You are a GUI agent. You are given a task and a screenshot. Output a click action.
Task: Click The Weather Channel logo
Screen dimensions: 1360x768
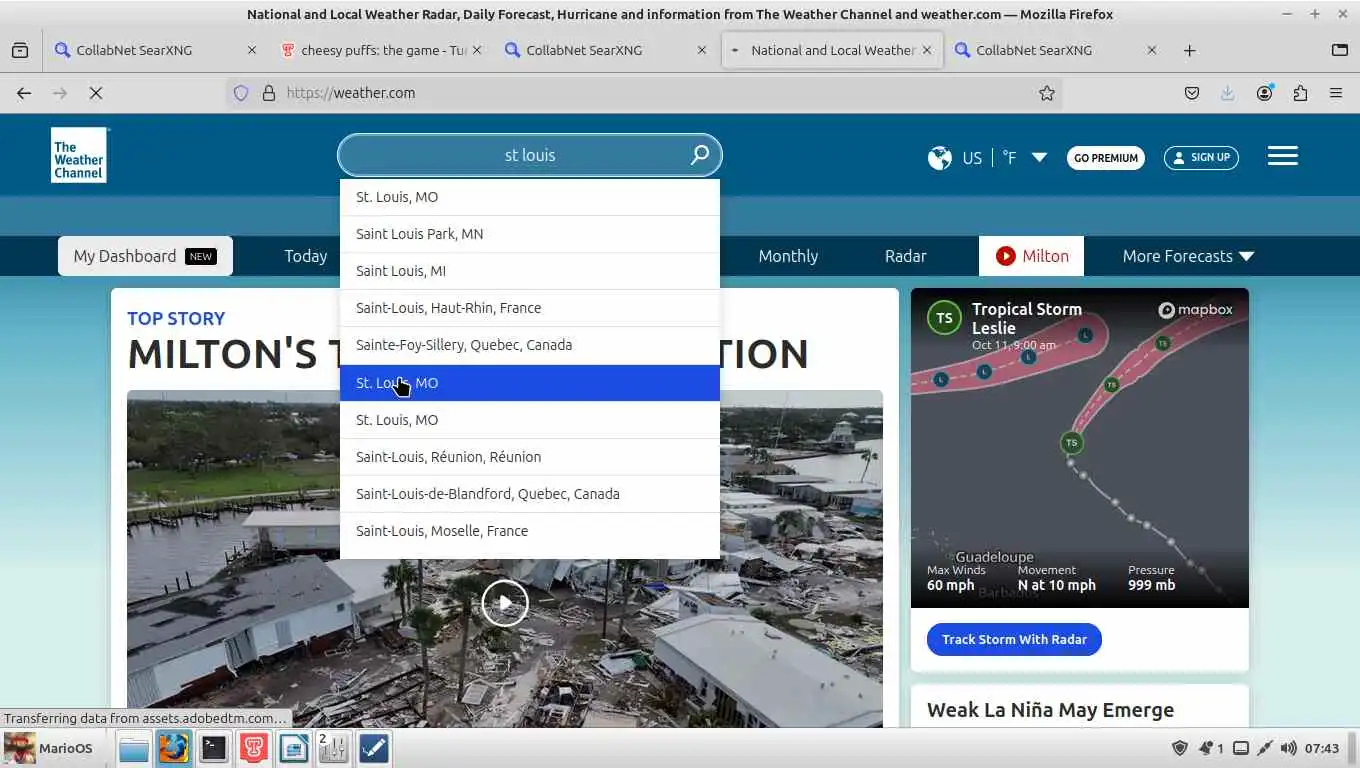pyautogui.click(x=78, y=155)
